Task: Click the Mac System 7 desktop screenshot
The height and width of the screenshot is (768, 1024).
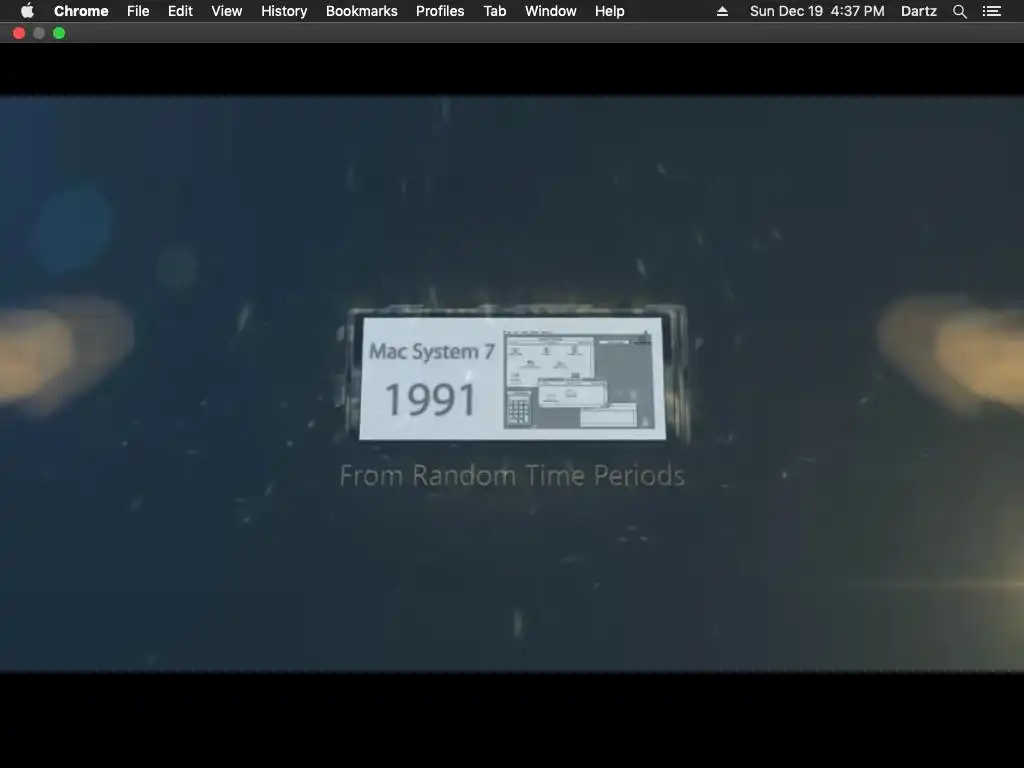Action: [x=579, y=379]
